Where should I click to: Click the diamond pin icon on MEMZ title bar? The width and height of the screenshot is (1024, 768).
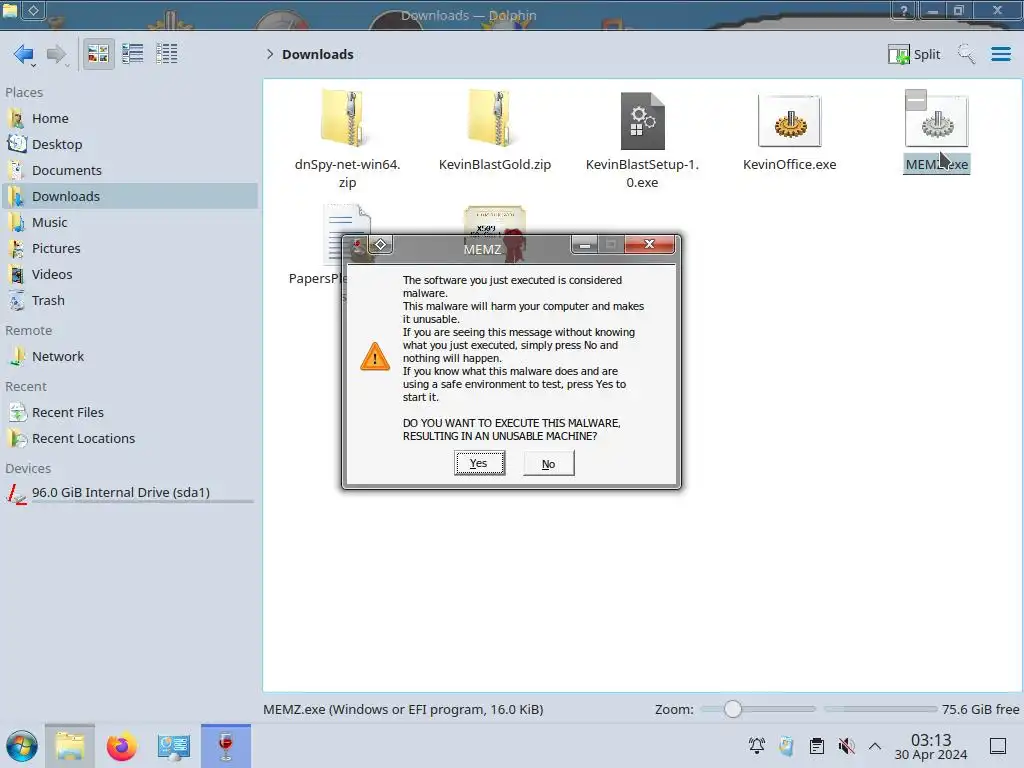coord(381,245)
